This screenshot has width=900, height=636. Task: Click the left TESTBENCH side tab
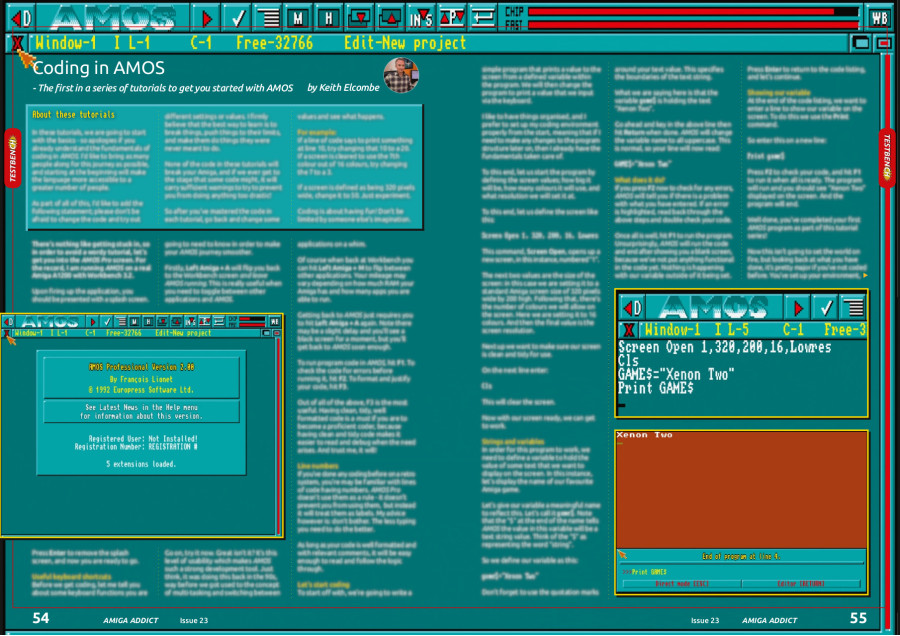click(13, 158)
